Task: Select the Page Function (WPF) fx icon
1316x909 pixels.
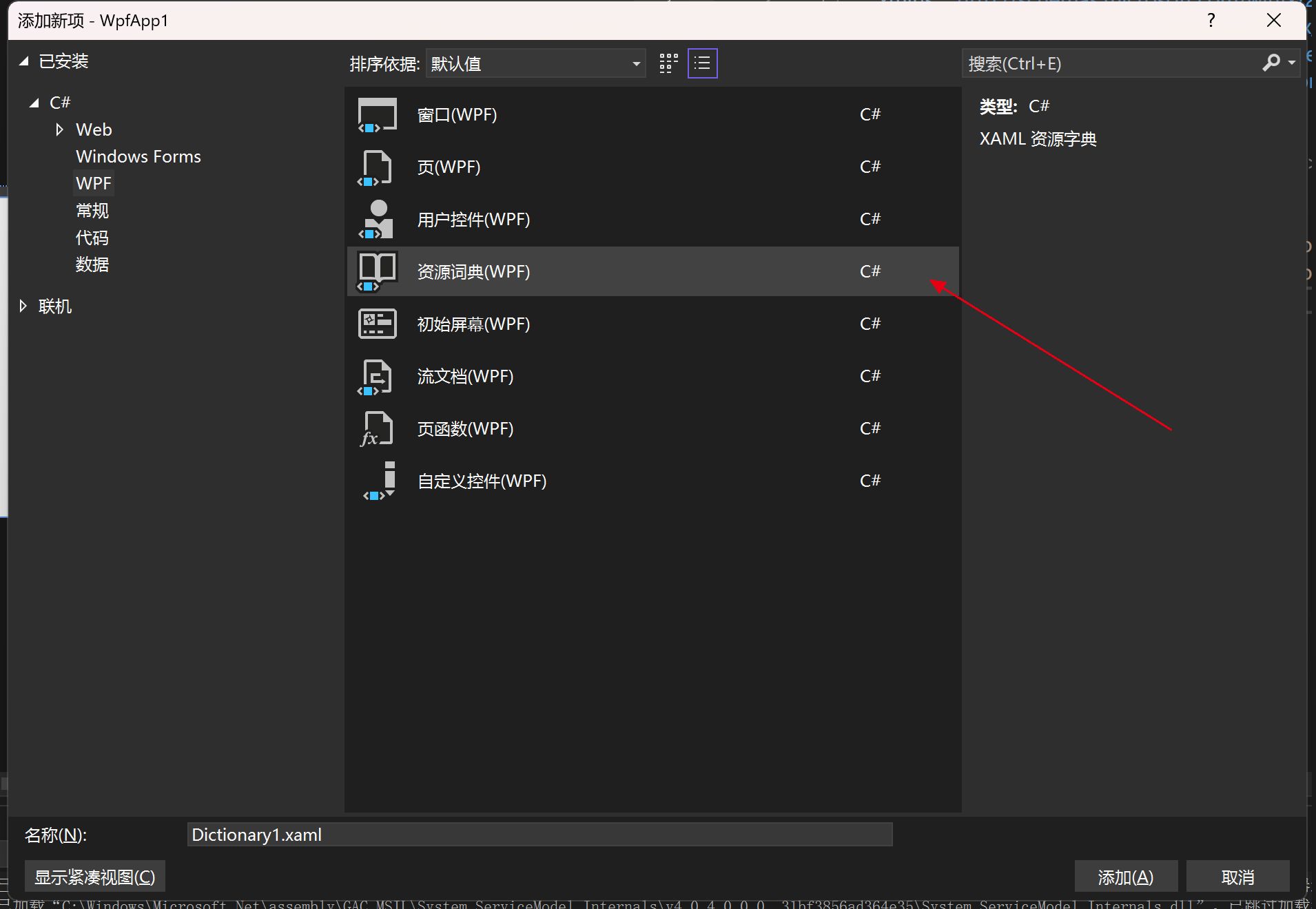Action: [x=377, y=429]
